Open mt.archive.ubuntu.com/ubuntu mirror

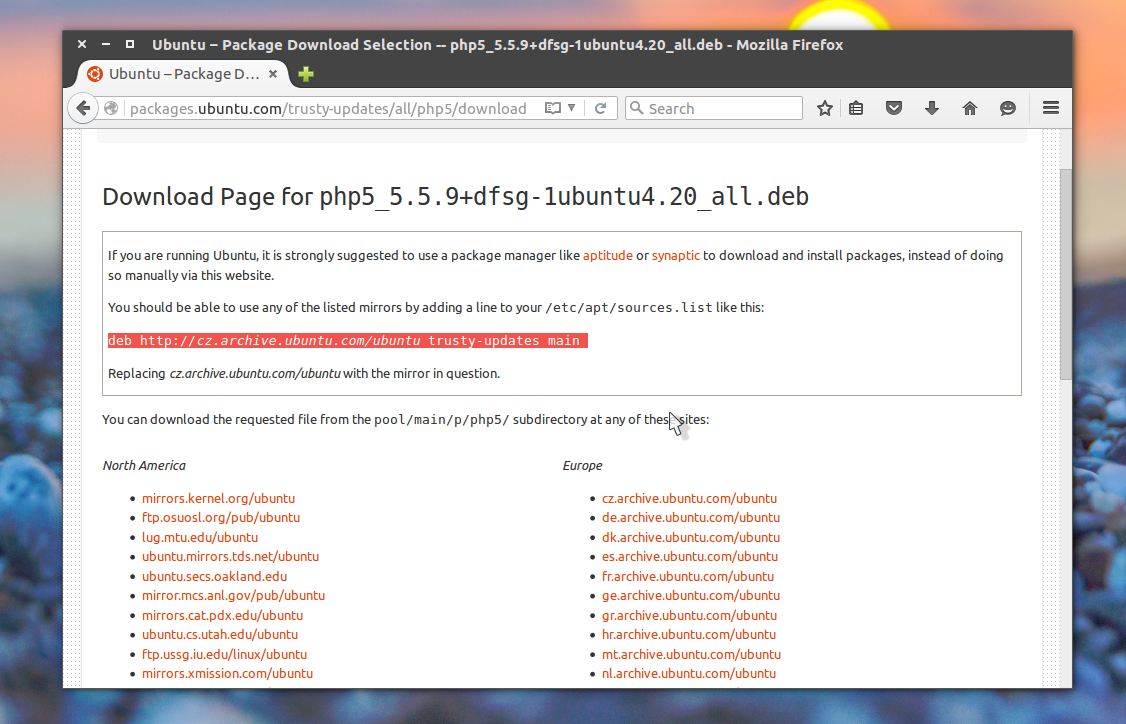coord(692,654)
